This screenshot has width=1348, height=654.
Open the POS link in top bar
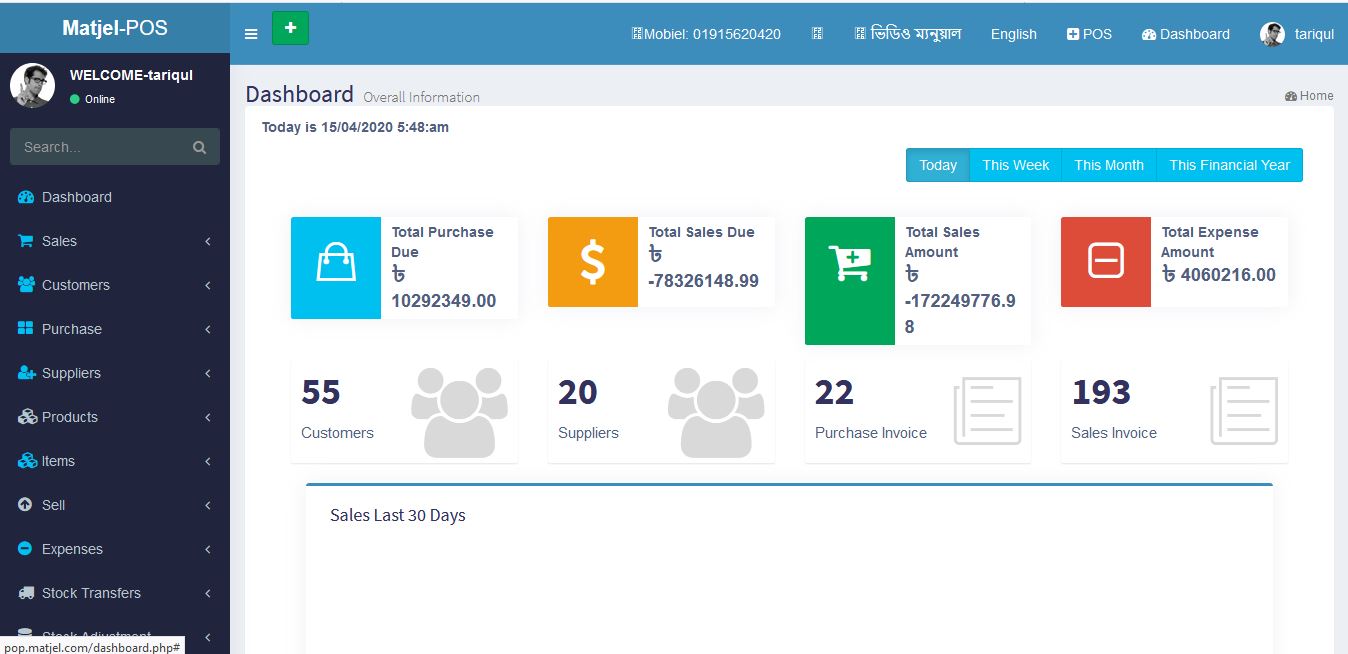tap(1089, 34)
